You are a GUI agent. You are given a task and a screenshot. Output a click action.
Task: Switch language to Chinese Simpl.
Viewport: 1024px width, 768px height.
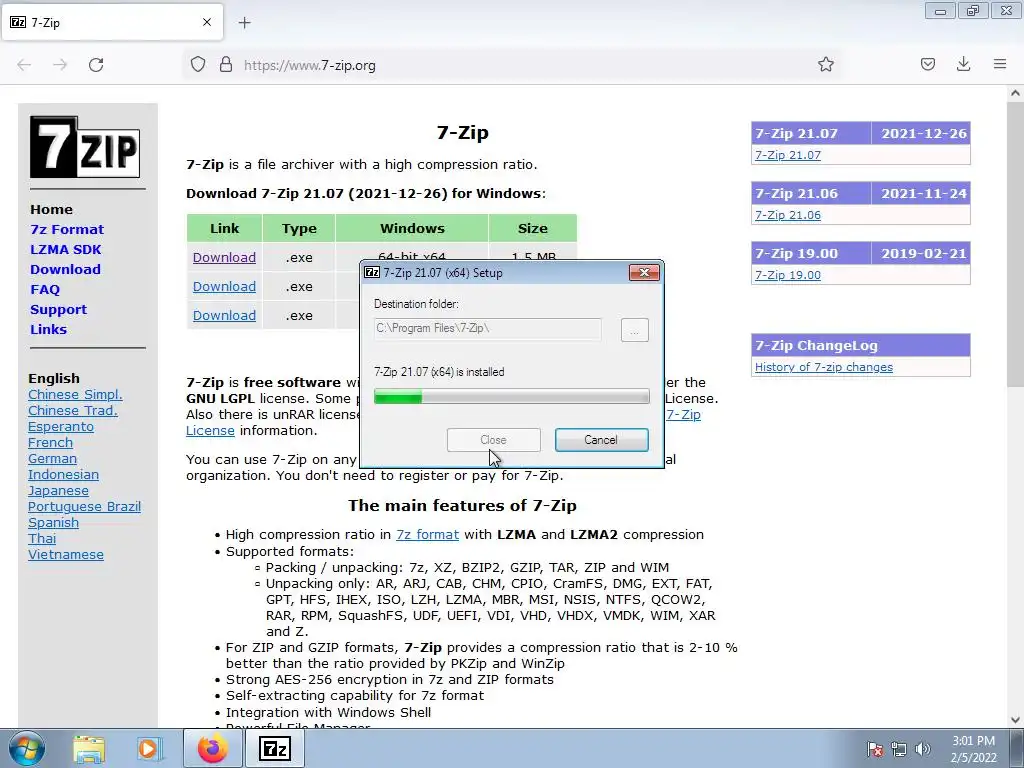tap(75, 394)
